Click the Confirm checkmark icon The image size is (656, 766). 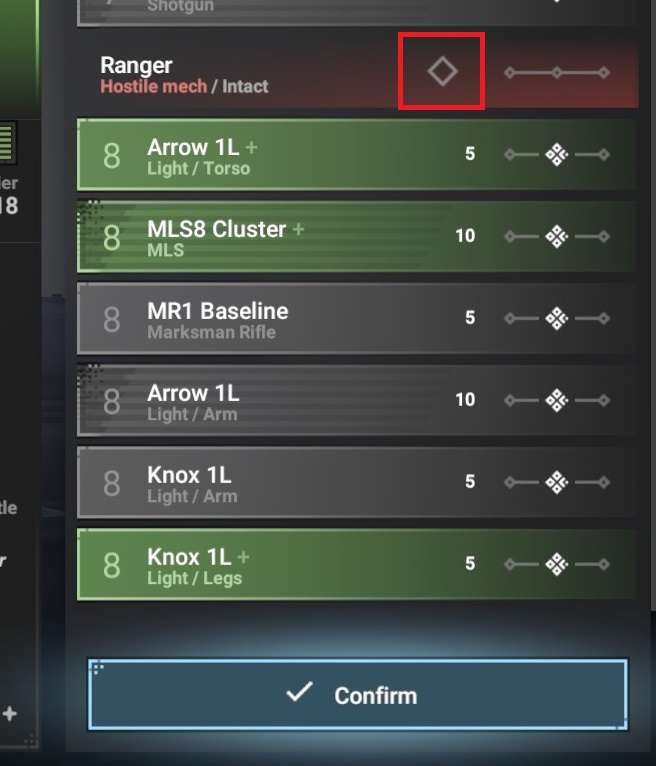click(299, 692)
